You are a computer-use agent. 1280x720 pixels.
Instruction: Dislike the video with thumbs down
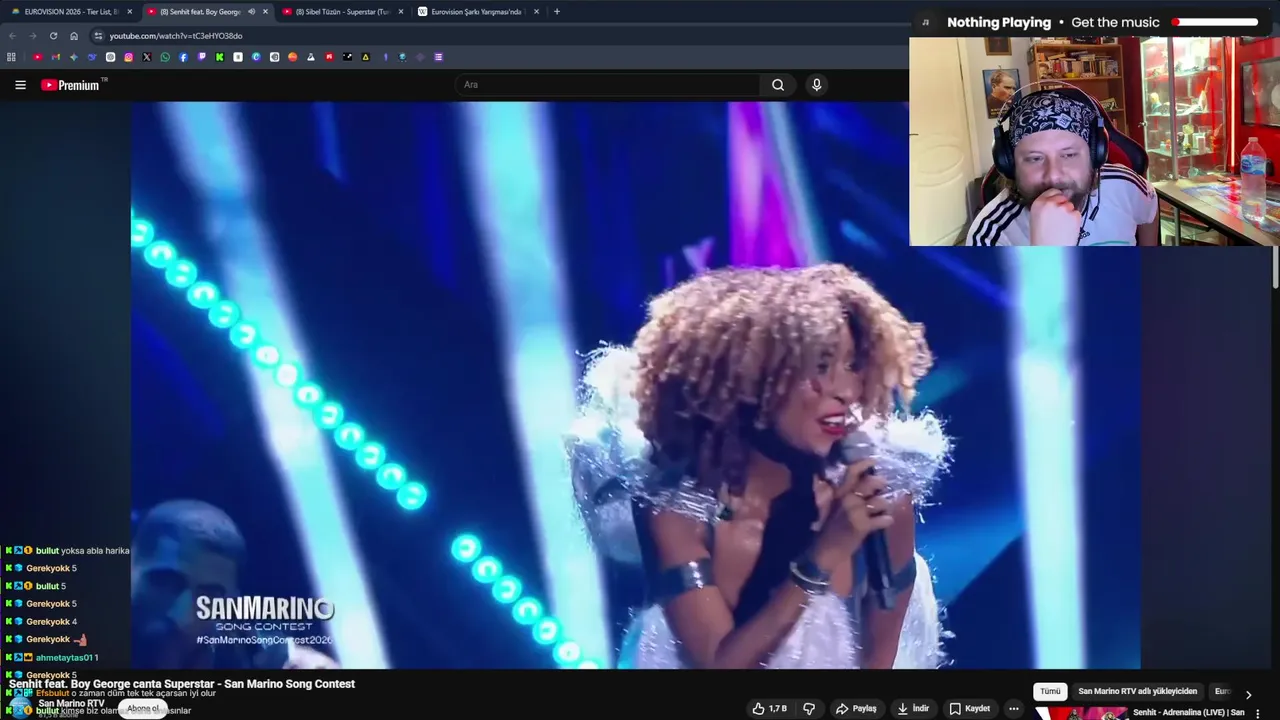(809, 708)
